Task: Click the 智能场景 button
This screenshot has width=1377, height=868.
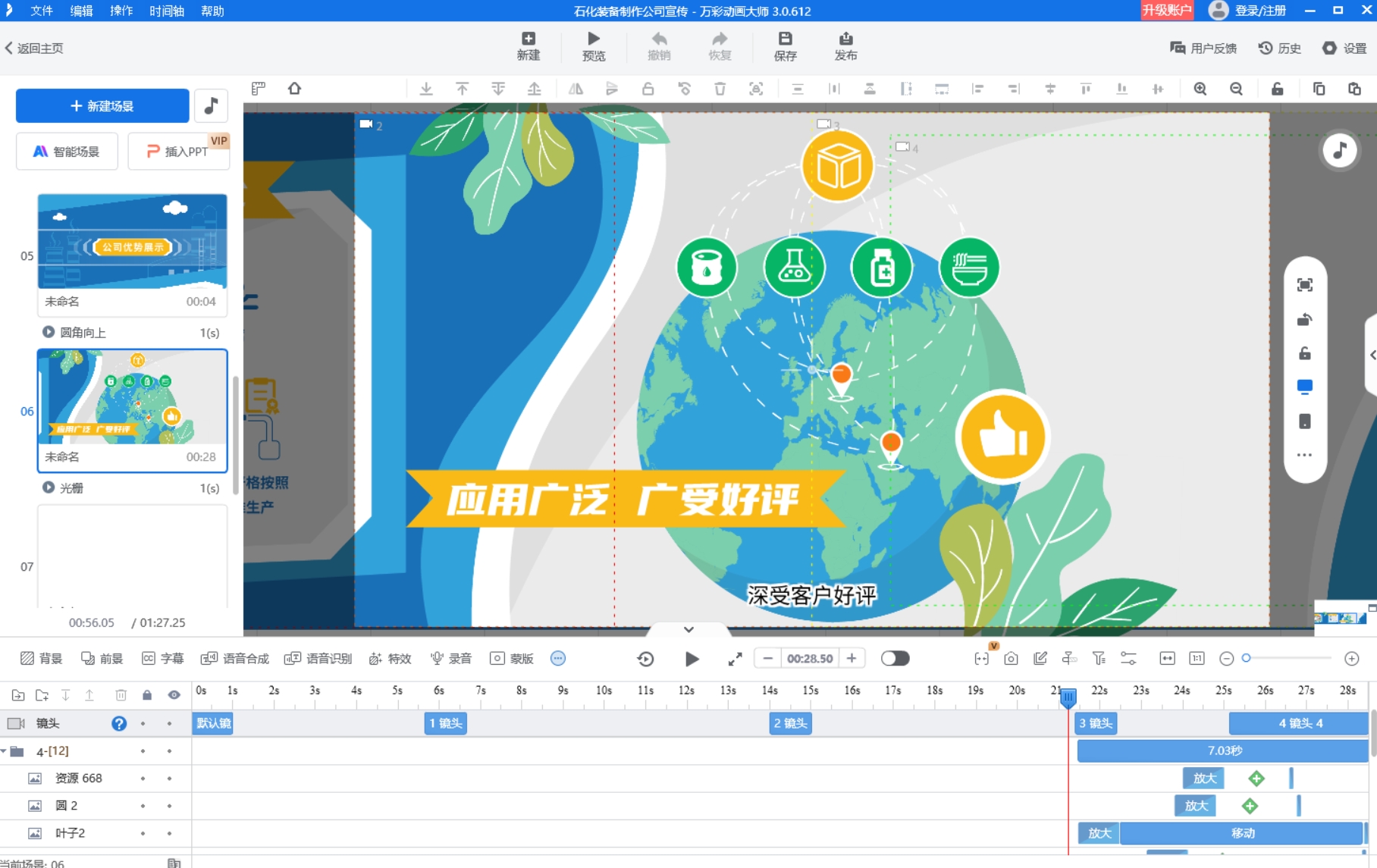Action: tap(67, 151)
